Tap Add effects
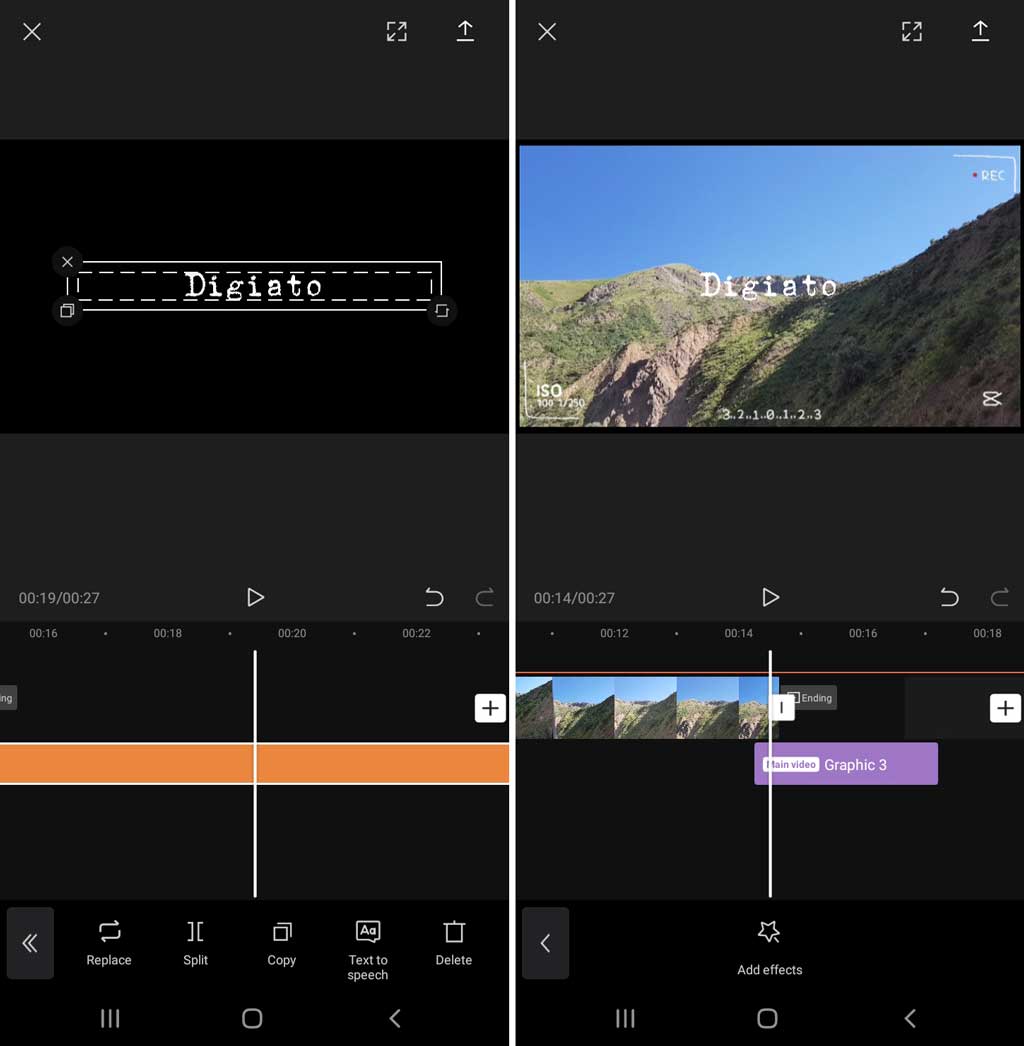 coord(769,949)
